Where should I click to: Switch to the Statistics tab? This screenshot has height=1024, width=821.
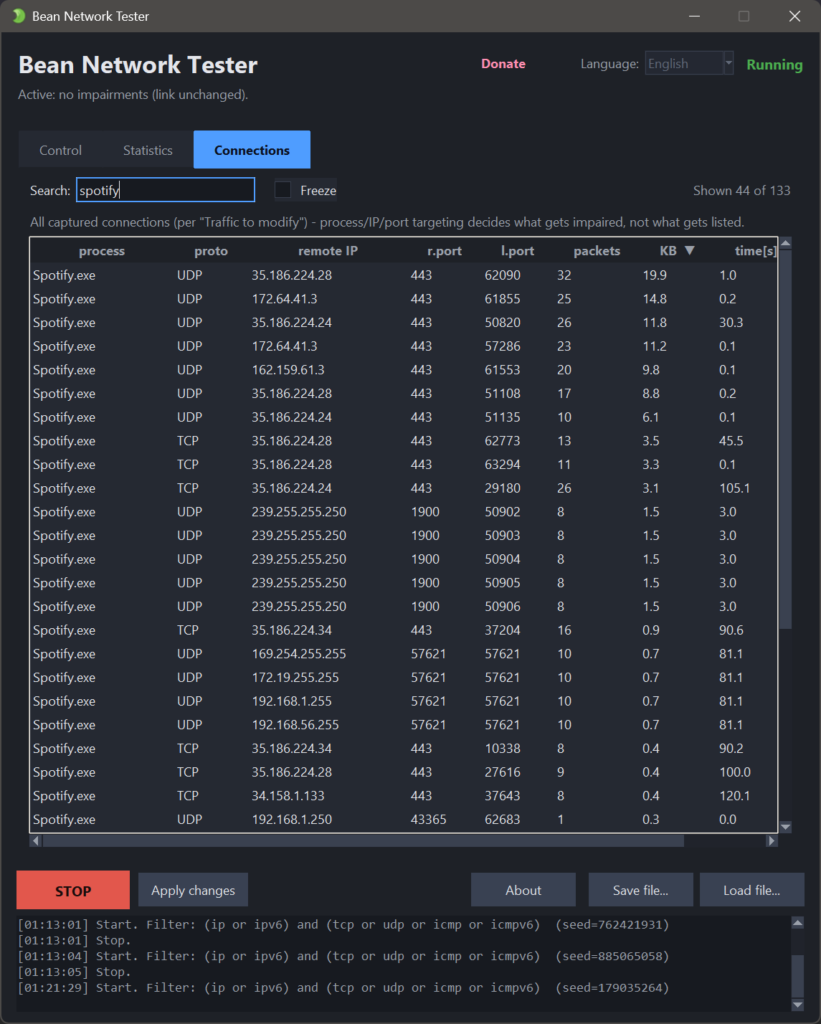148,150
